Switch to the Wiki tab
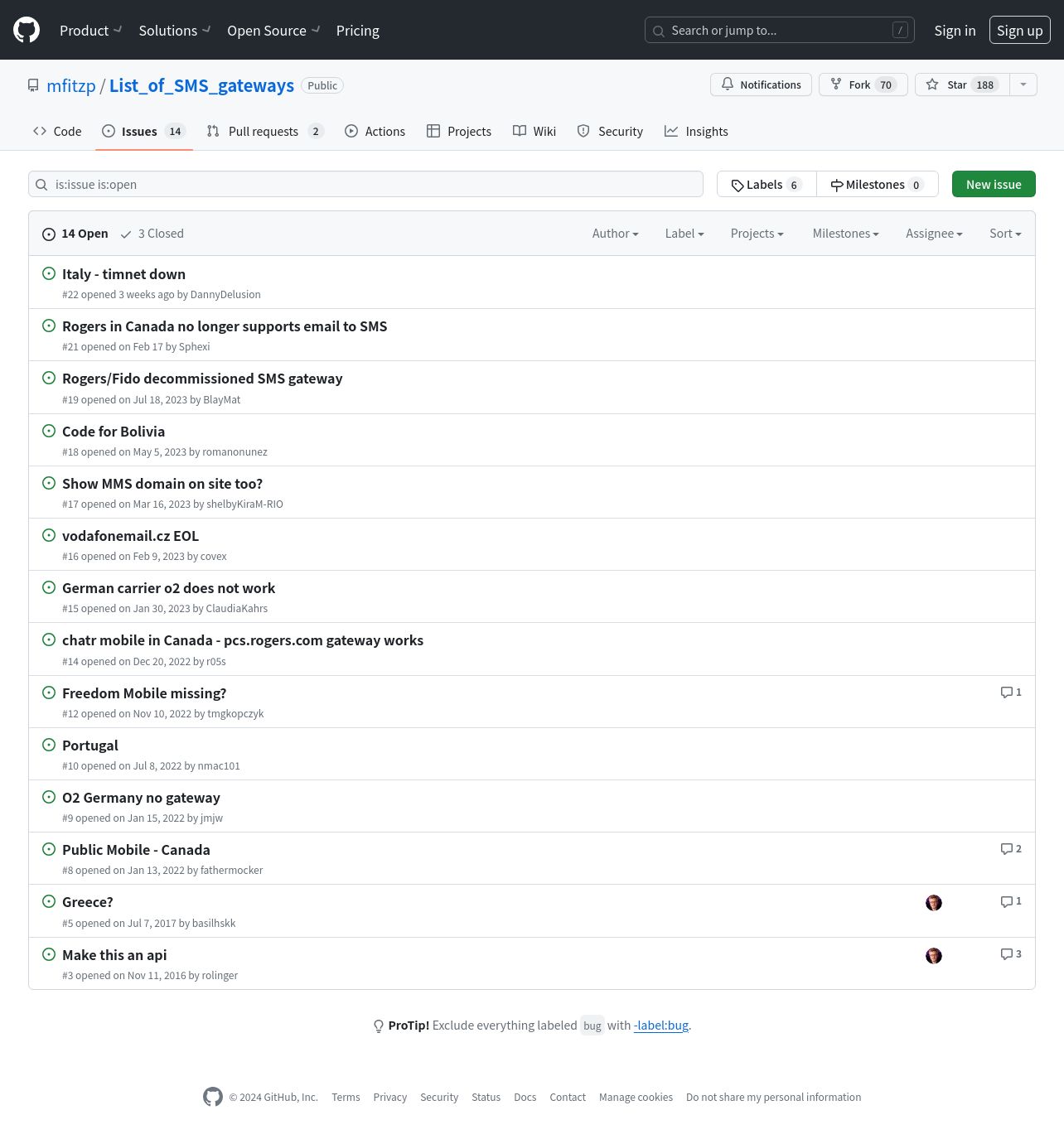 tap(534, 131)
